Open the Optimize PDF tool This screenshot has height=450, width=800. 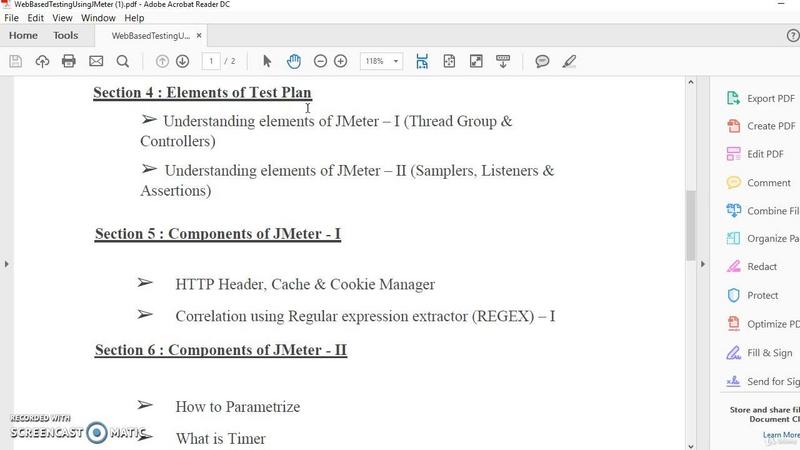762,324
